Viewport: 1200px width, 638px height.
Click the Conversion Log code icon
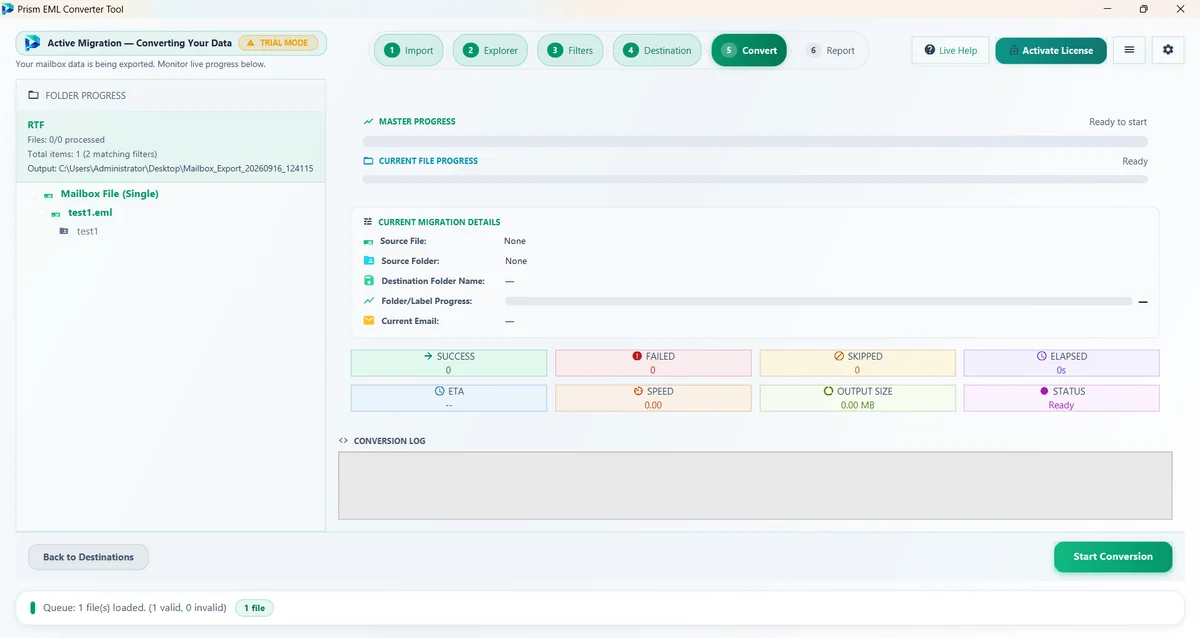pos(344,441)
